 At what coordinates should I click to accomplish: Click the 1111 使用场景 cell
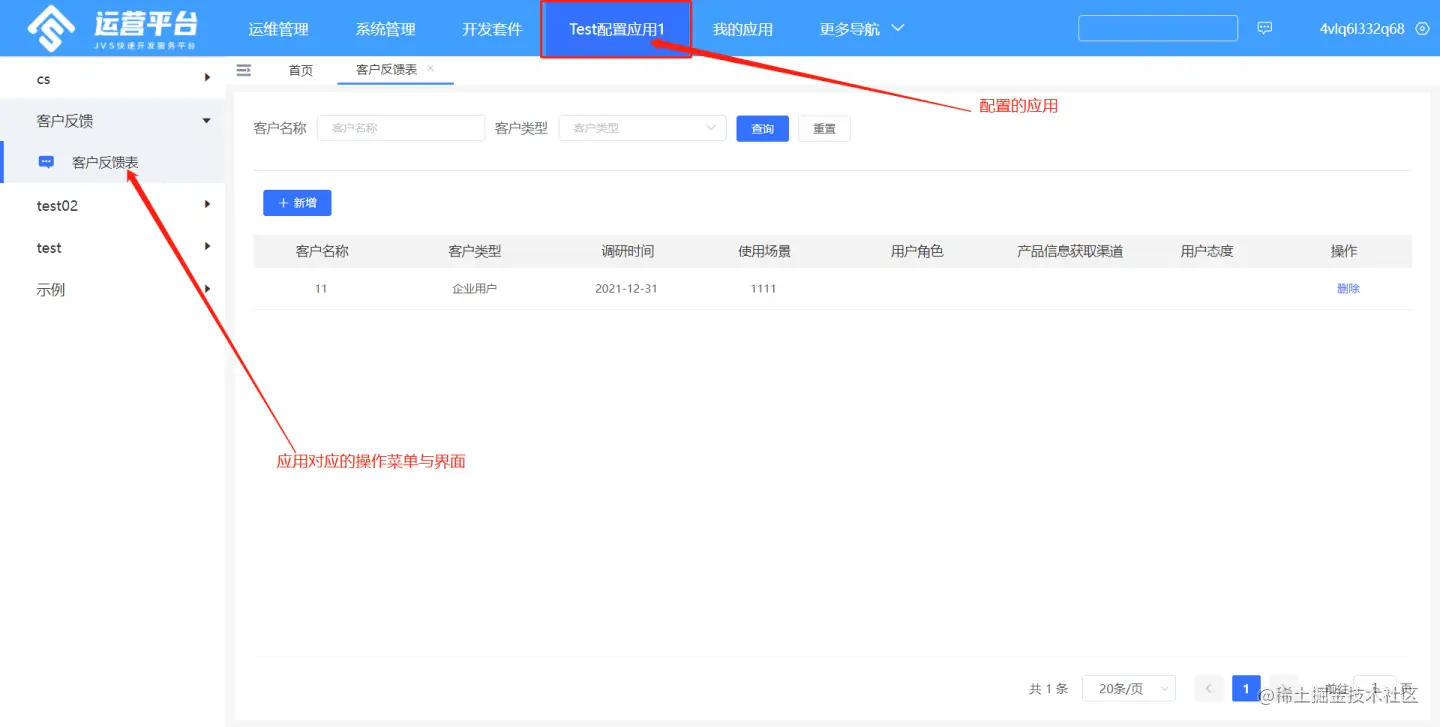[x=764, y=288]
